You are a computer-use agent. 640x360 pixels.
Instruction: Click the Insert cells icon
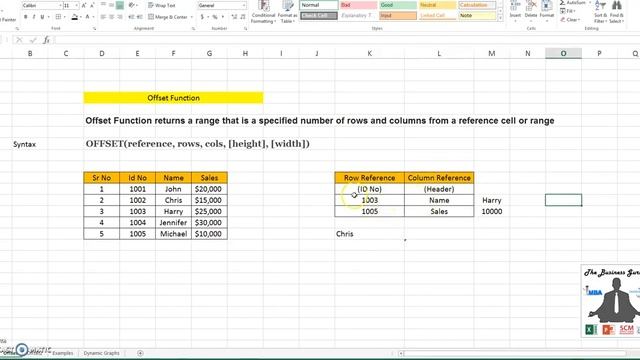click(x=516, y=11)
